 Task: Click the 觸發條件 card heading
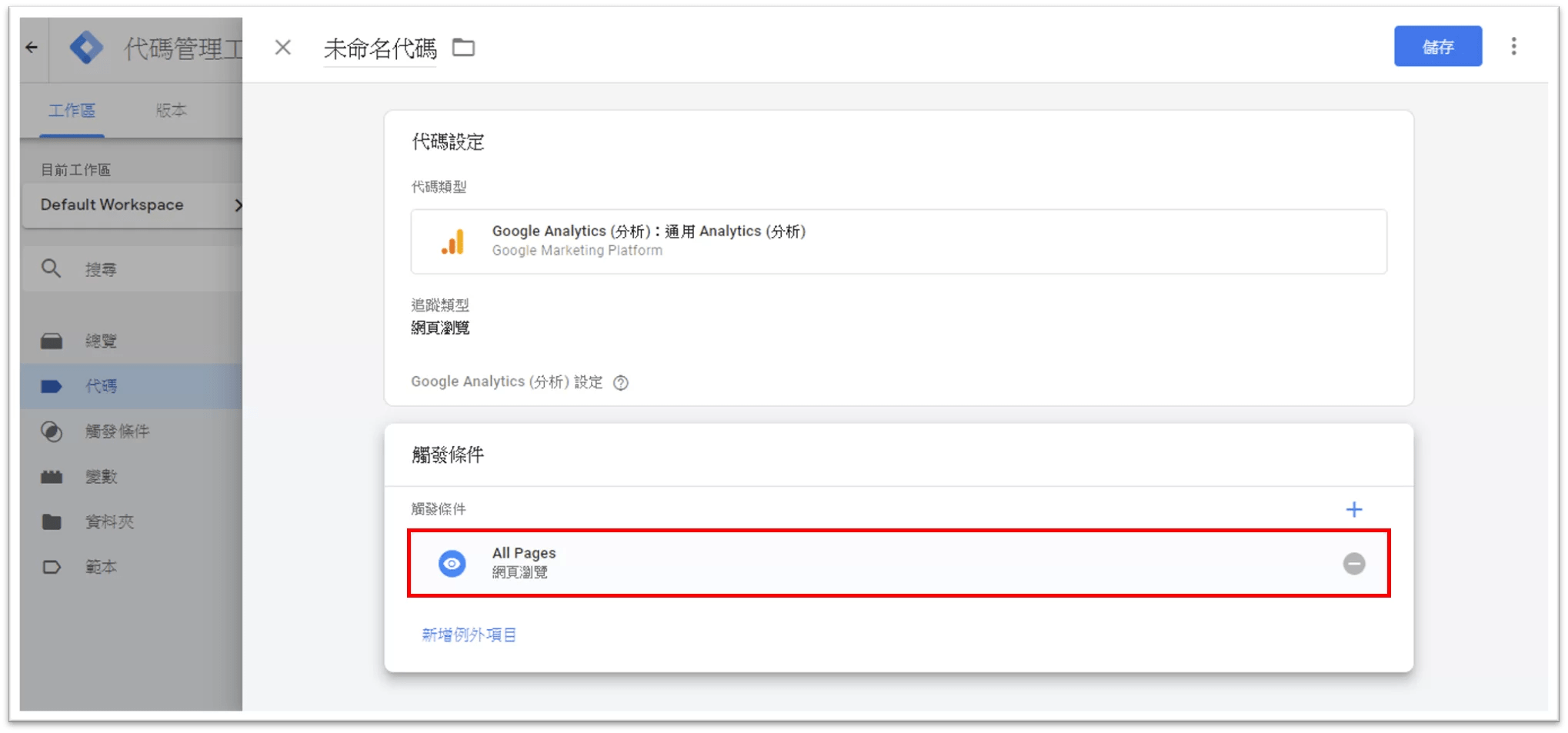(x=448, y=455)
